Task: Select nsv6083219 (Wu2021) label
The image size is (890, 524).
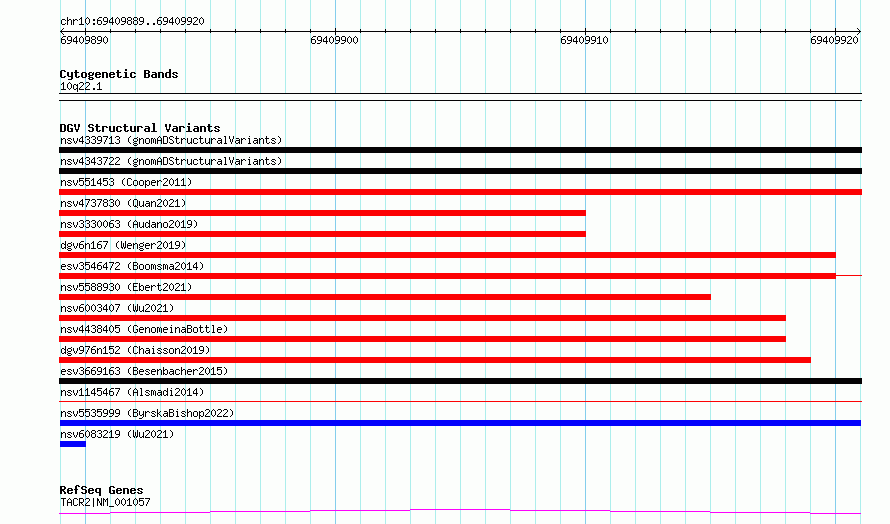Action: [117, 434]
